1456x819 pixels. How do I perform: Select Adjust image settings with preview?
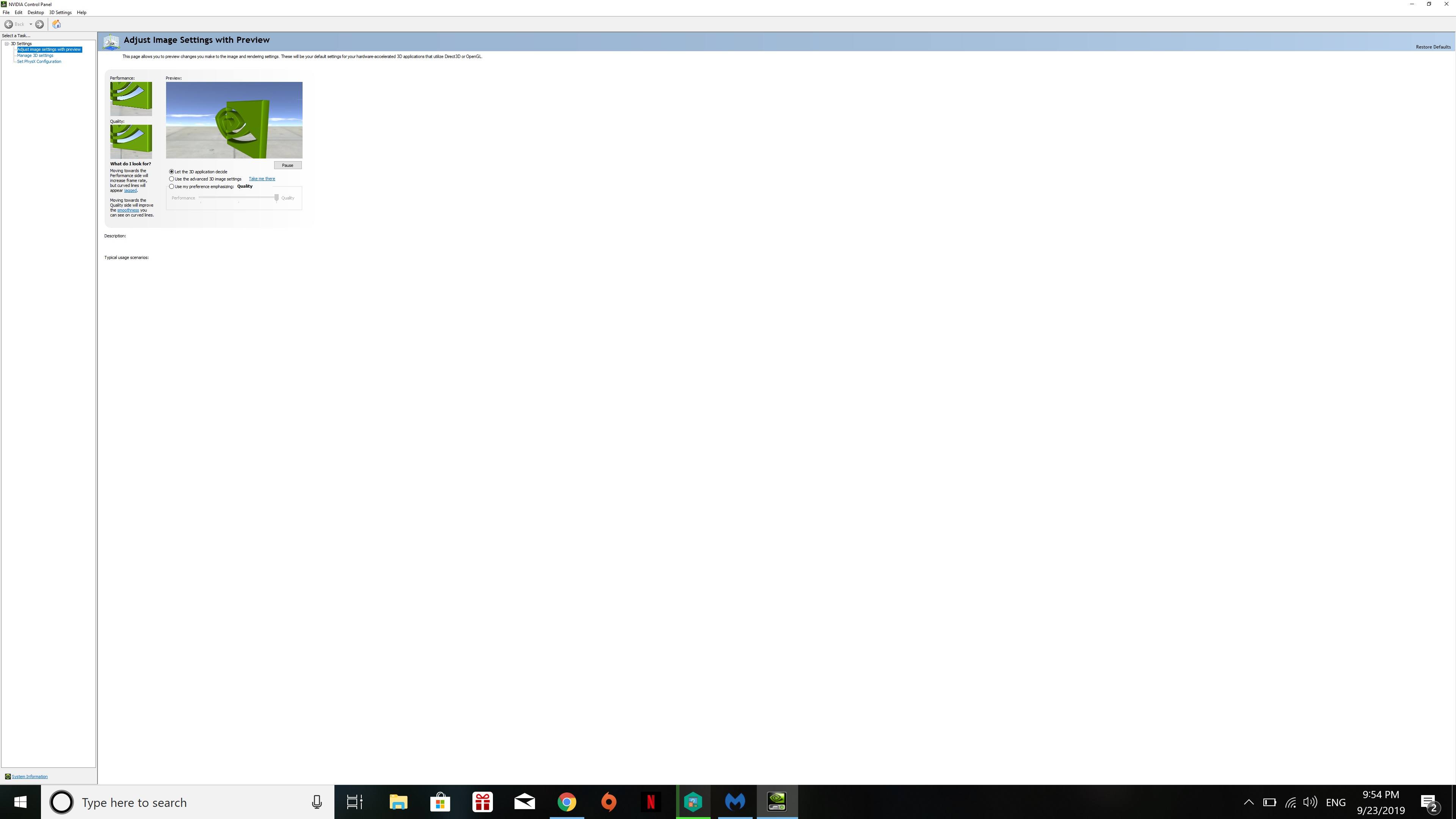pyautogui.click(x=49, y=49)
